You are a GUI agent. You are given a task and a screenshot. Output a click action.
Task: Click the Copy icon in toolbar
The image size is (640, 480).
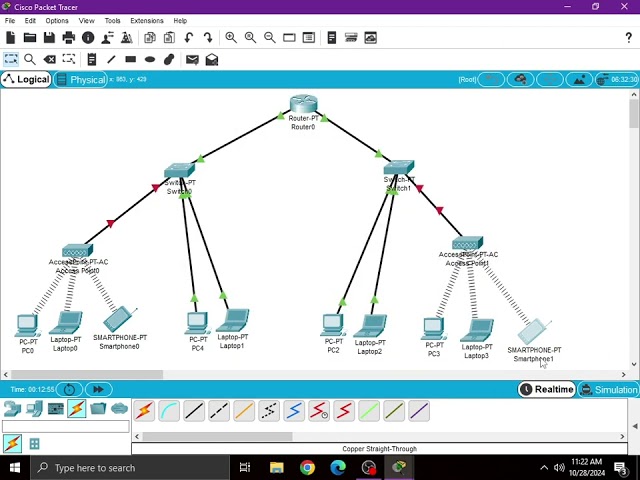click(x=150, y=38)
